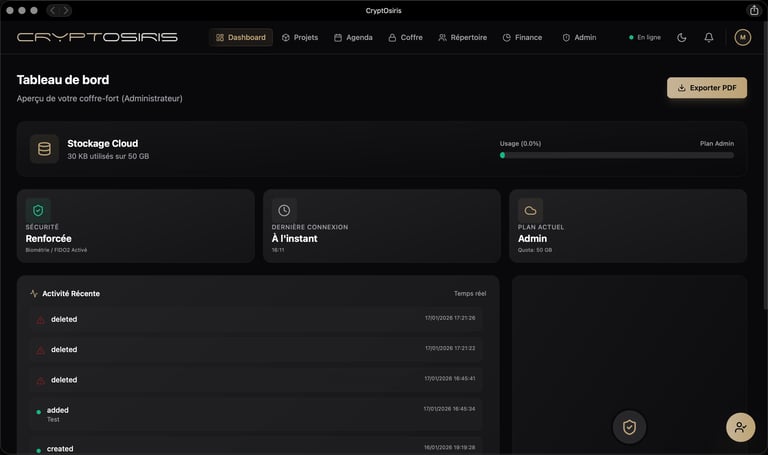Click the Stockage Cloud database icon
768x455 pixels.
tap(44, 149)
